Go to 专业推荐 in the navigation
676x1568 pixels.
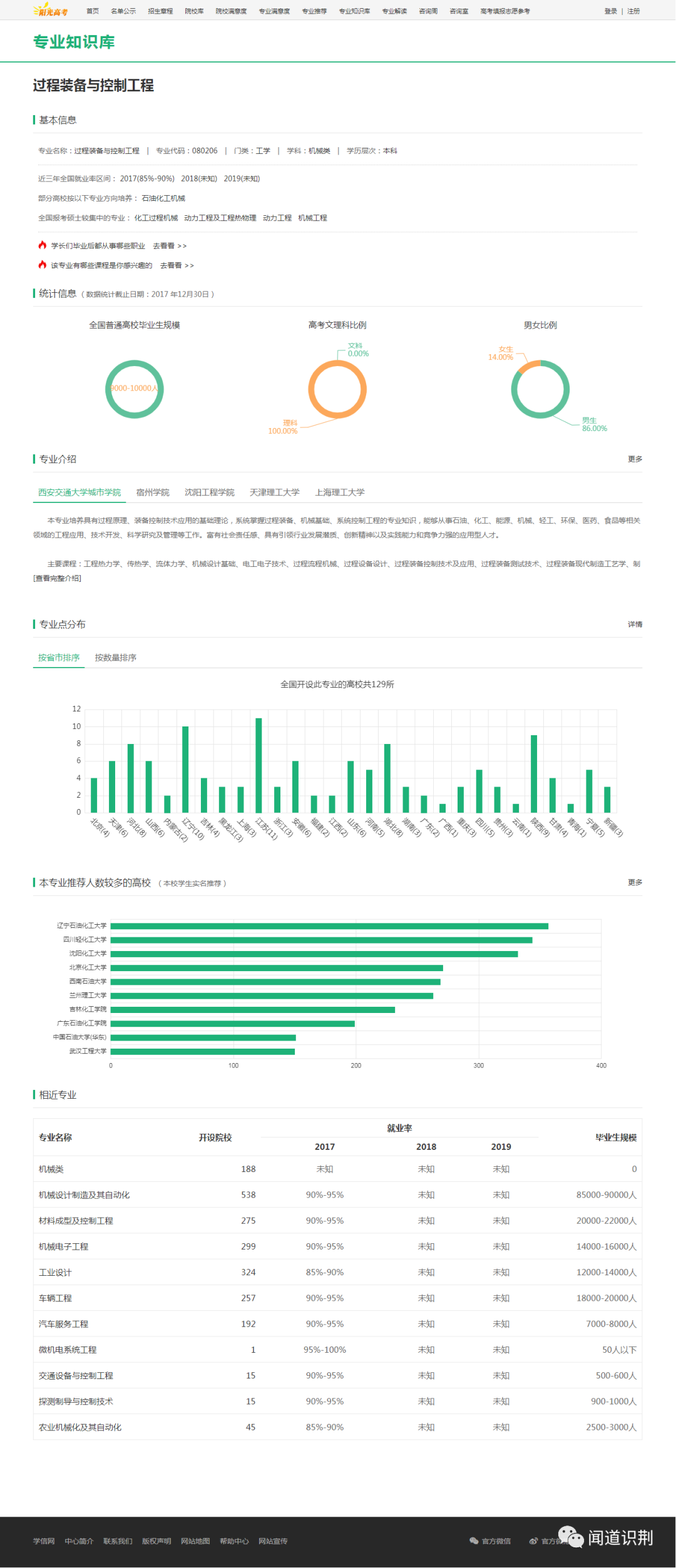[314, 11]
